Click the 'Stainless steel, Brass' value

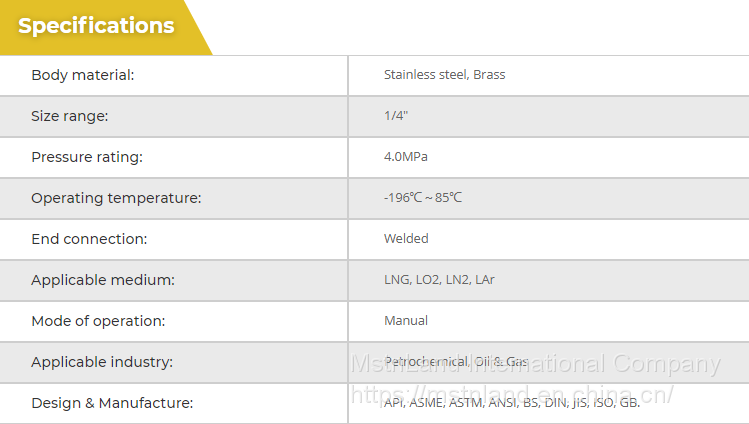tap(444, 75)
